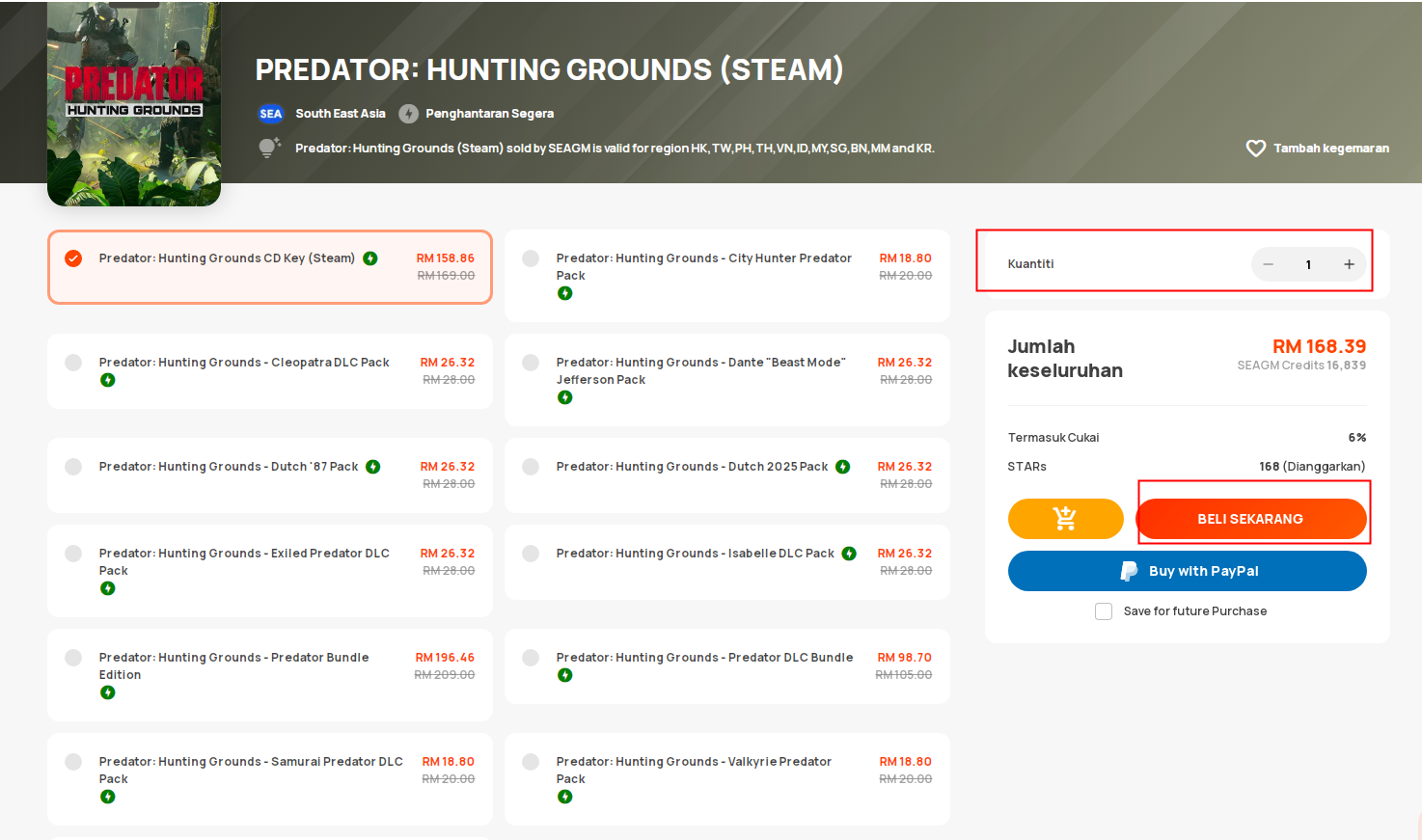
Task: Click the RM 98.70 Predator DLC Bundle price
Action: point(905,658)
